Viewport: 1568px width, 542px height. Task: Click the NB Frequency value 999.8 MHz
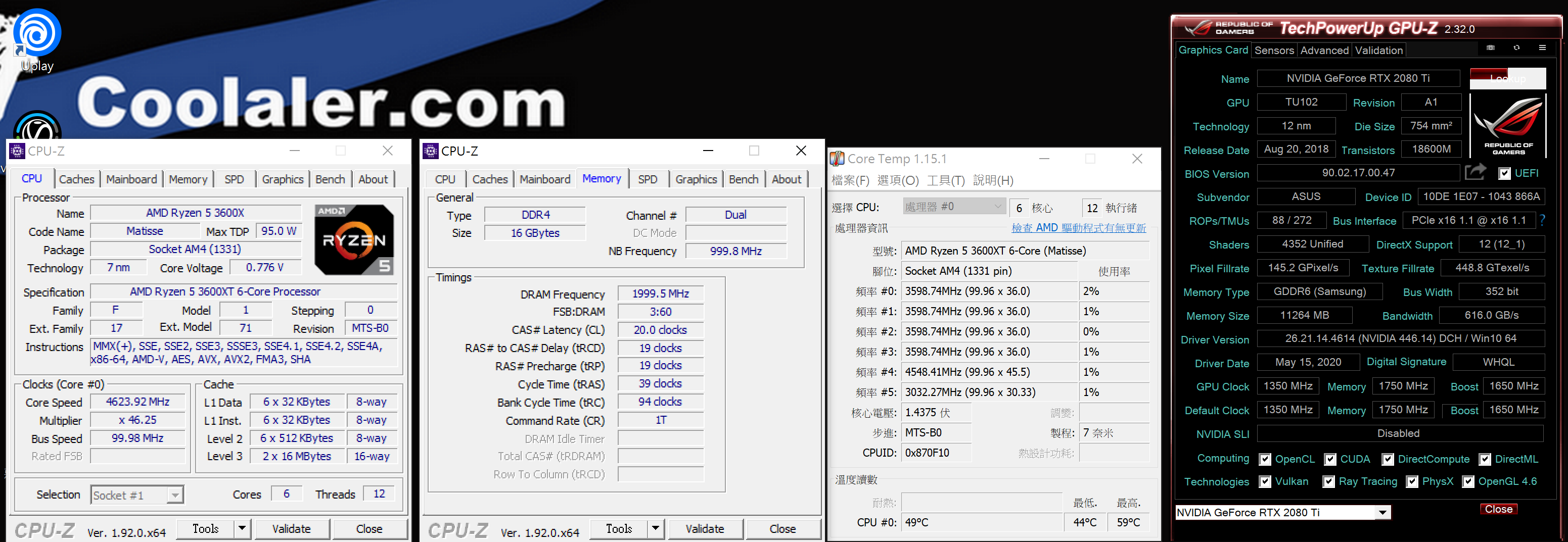(736, 251)
